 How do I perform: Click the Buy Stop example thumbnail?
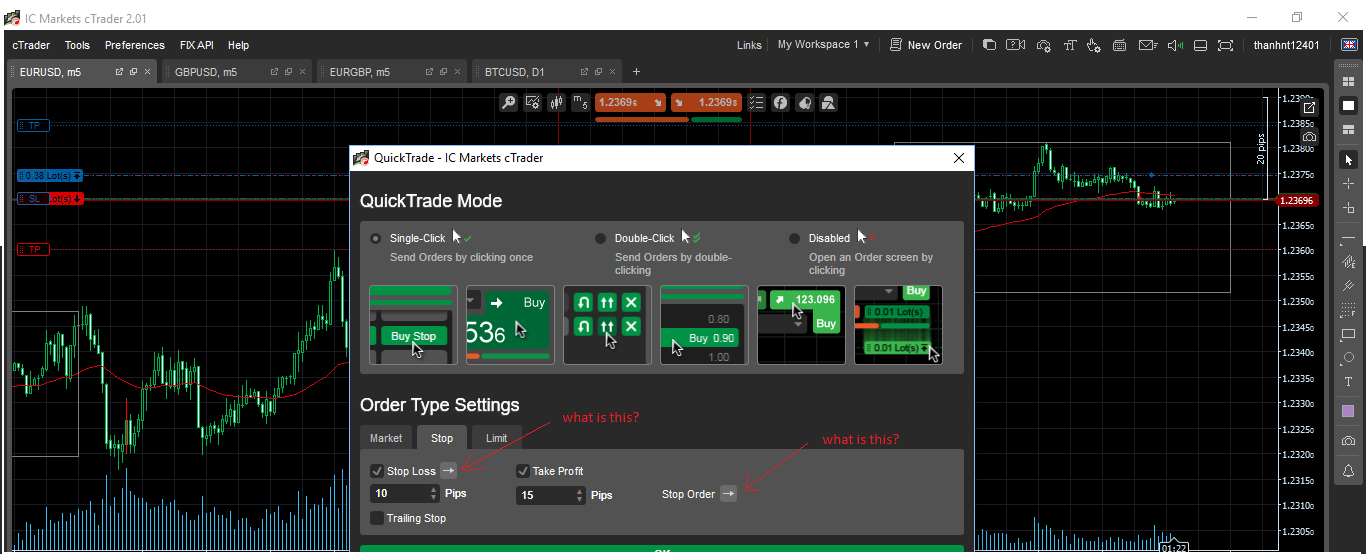point(413,325)
